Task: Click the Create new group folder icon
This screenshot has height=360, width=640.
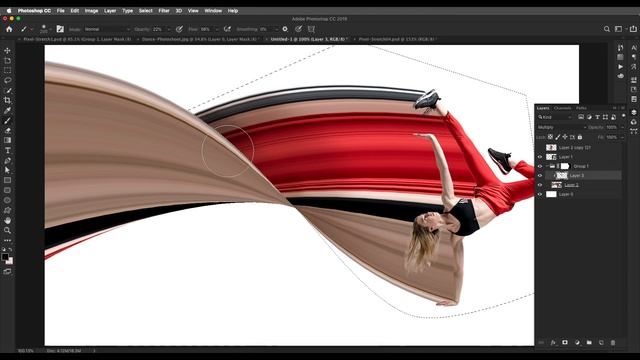Action: point(589,342)
